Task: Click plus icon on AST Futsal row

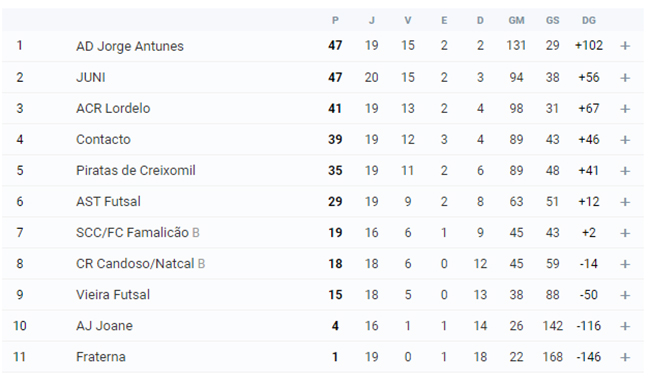Action: click(625, 202)
